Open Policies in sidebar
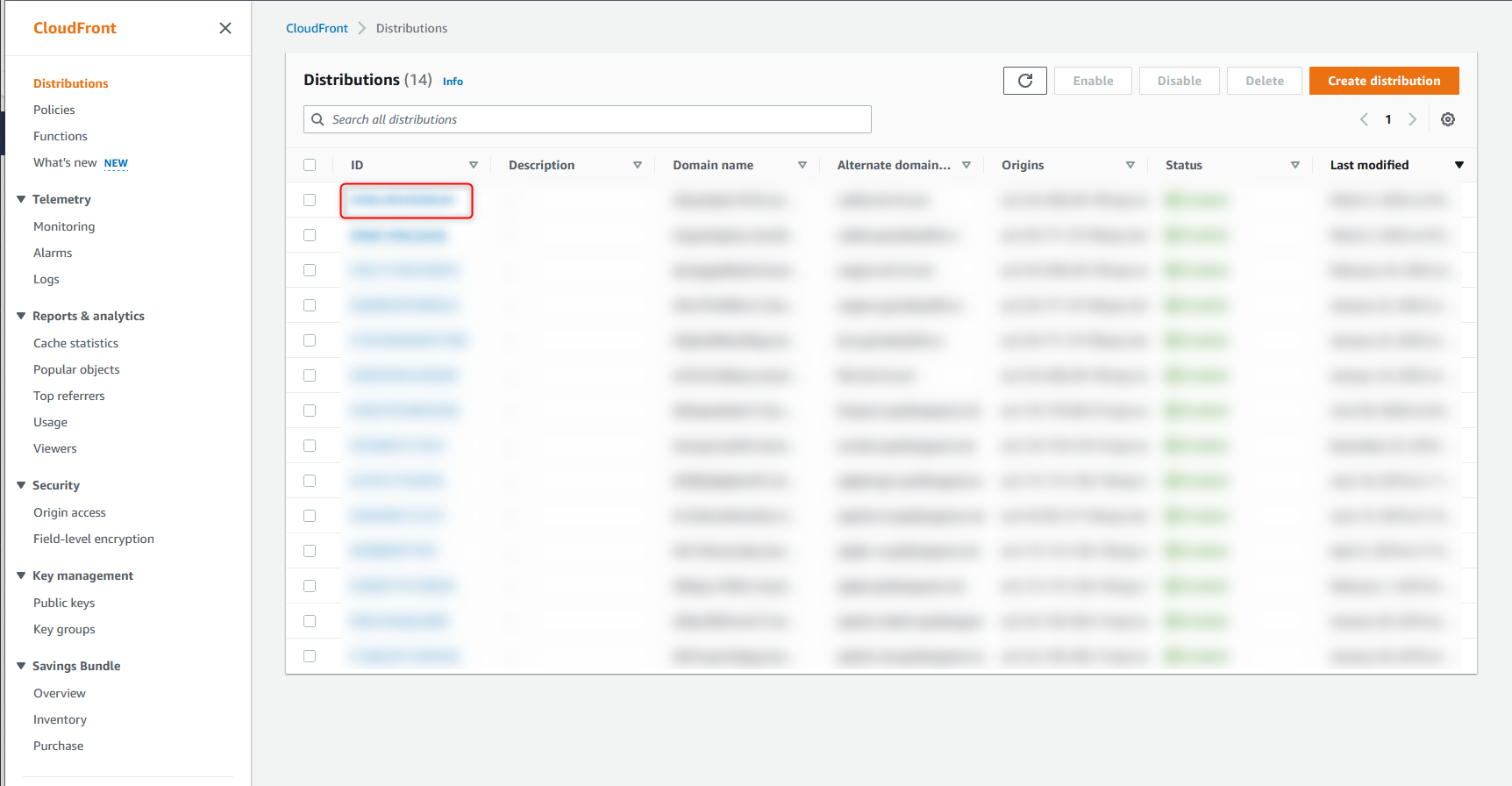This screenshot has height=786, width=1512. pyautogui.click(x=54, y=110)
